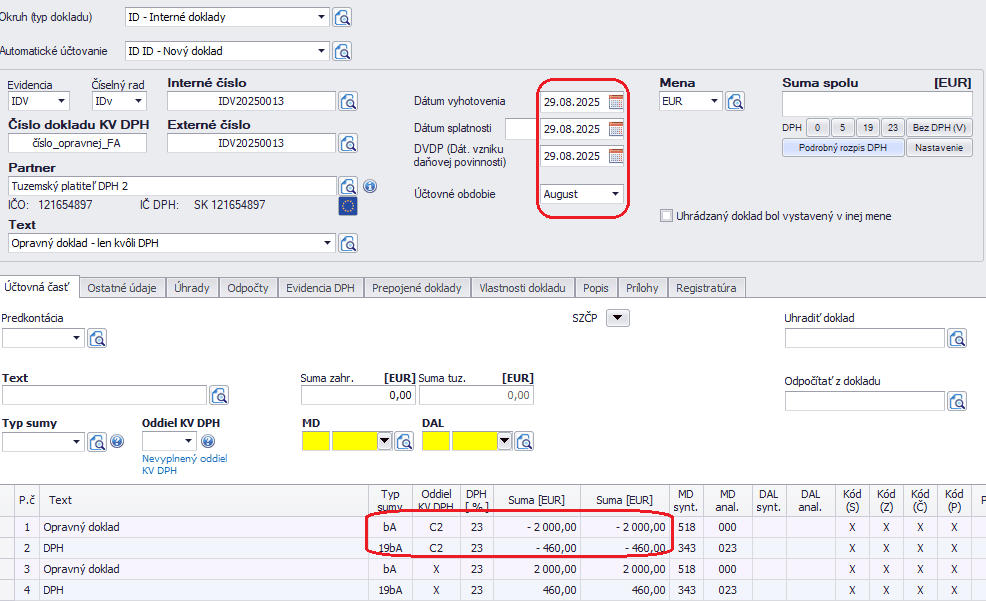
Task: Open calendar picker for Dátum splatnosti
Action: [616, 128]
